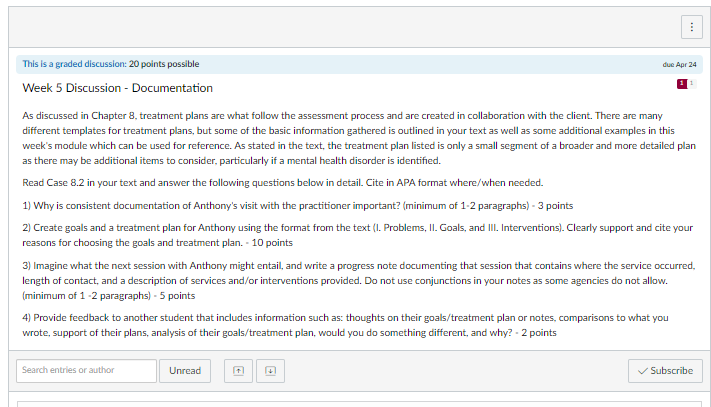The image size is (711, 407).
Task: Focus the Search entries or author field
Action: pyautogui.click(x=87, y=371)
